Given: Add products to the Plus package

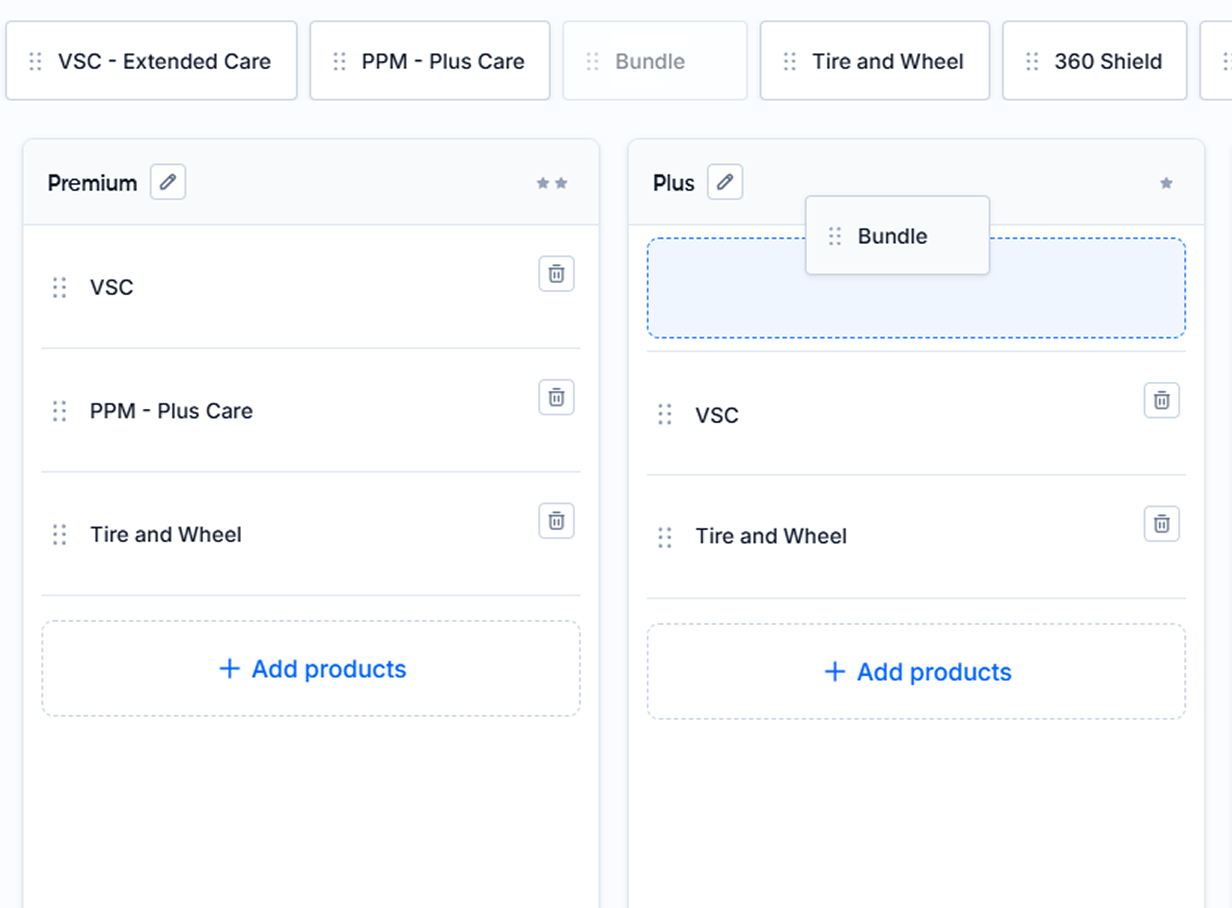Looking at the screenshot, I should coord(916,672).
